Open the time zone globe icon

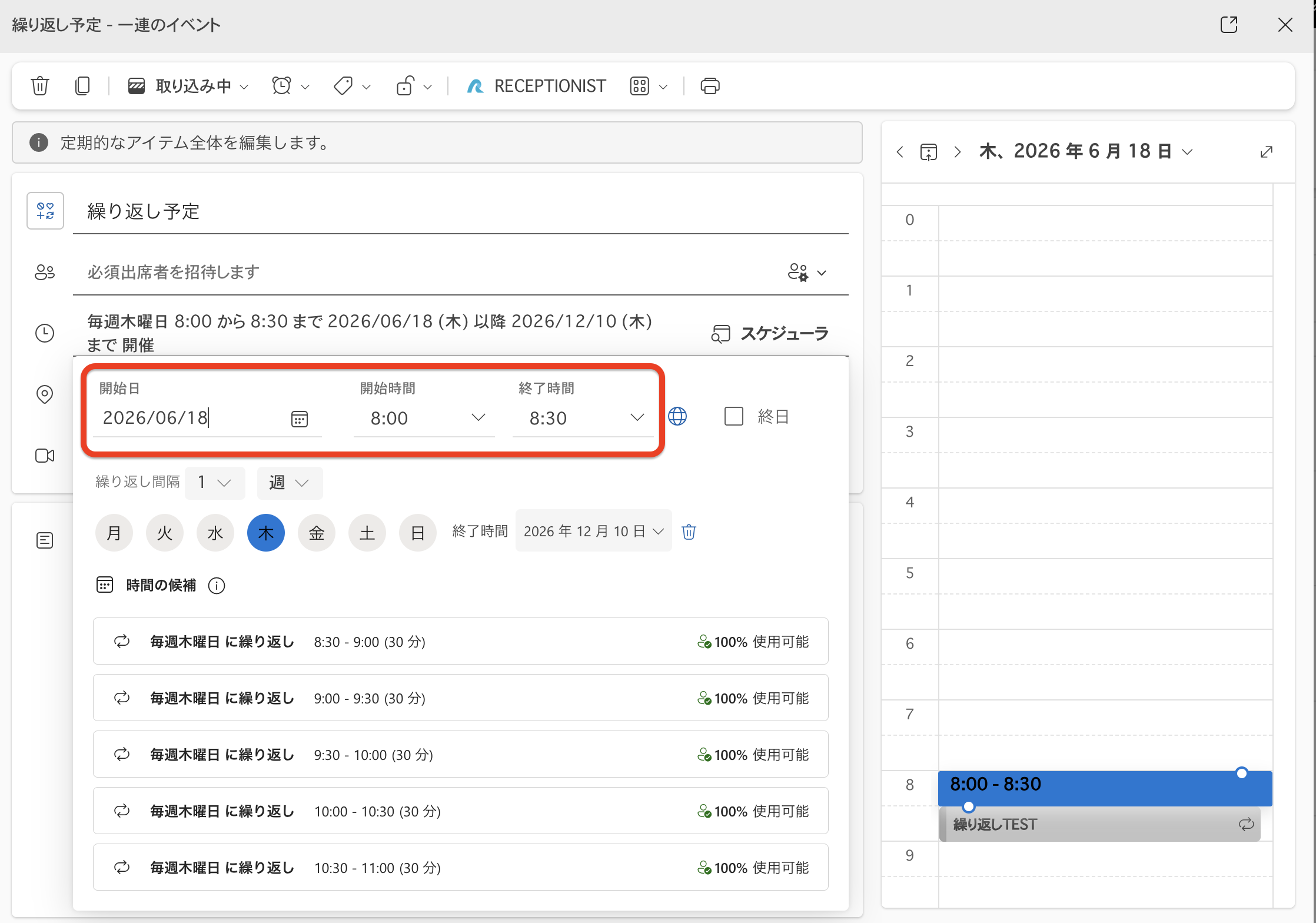tap(677, 417)
